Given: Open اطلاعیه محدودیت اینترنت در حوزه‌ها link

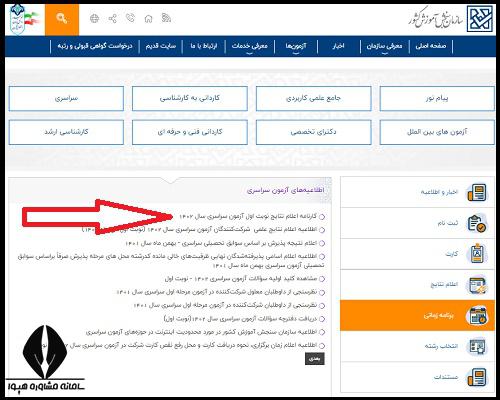Looking at the screenshot, I should tap(201, 332).
